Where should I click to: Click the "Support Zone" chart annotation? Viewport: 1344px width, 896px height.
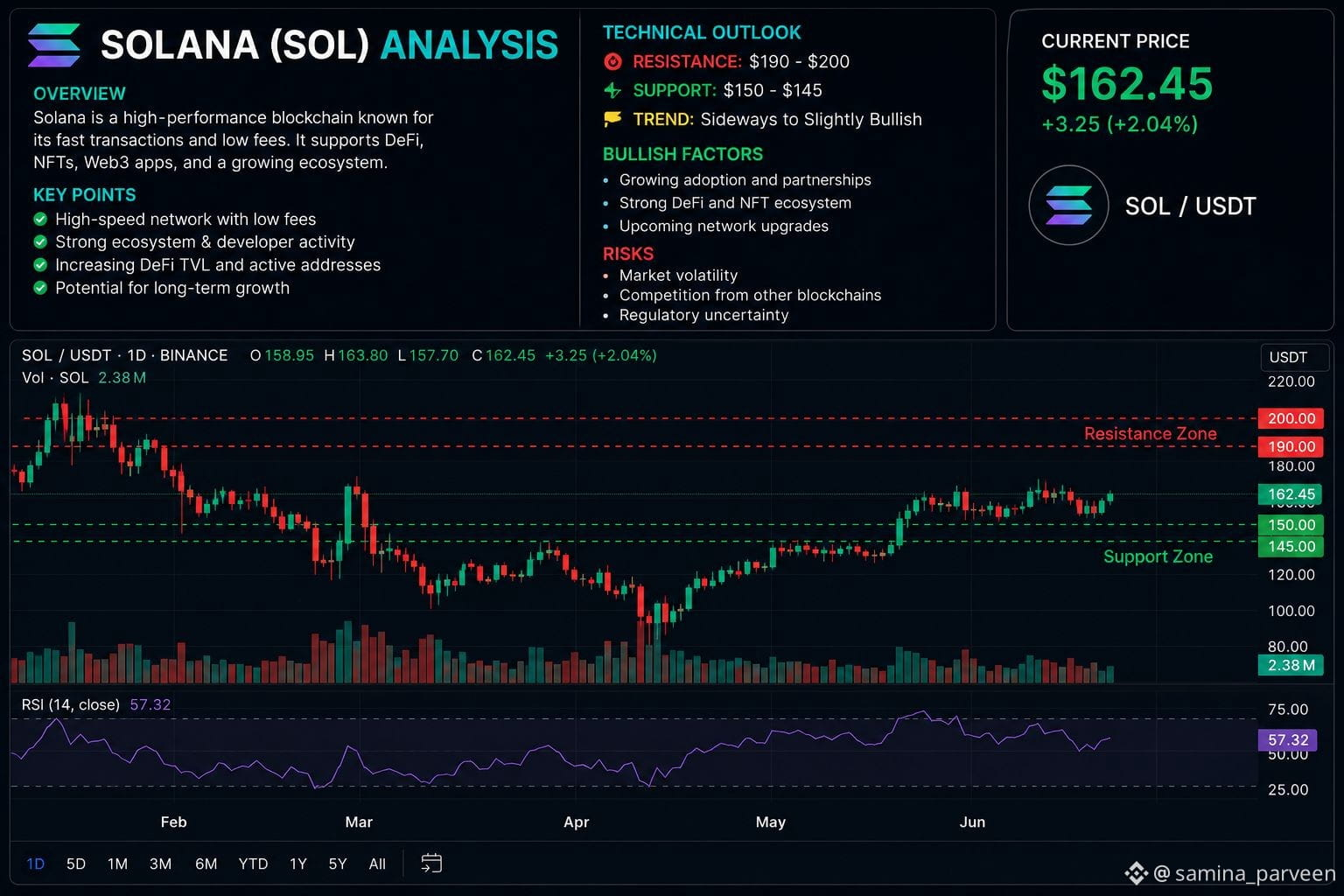[1158, 556]
